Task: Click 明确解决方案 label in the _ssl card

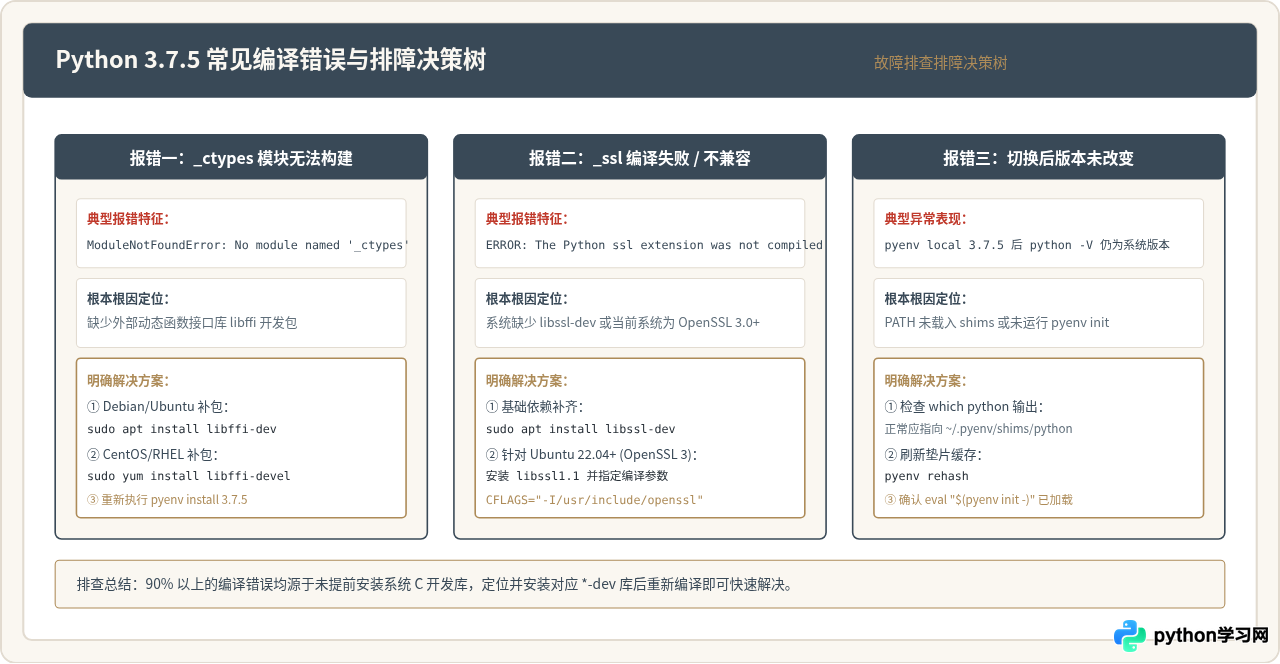Action: 527,380
